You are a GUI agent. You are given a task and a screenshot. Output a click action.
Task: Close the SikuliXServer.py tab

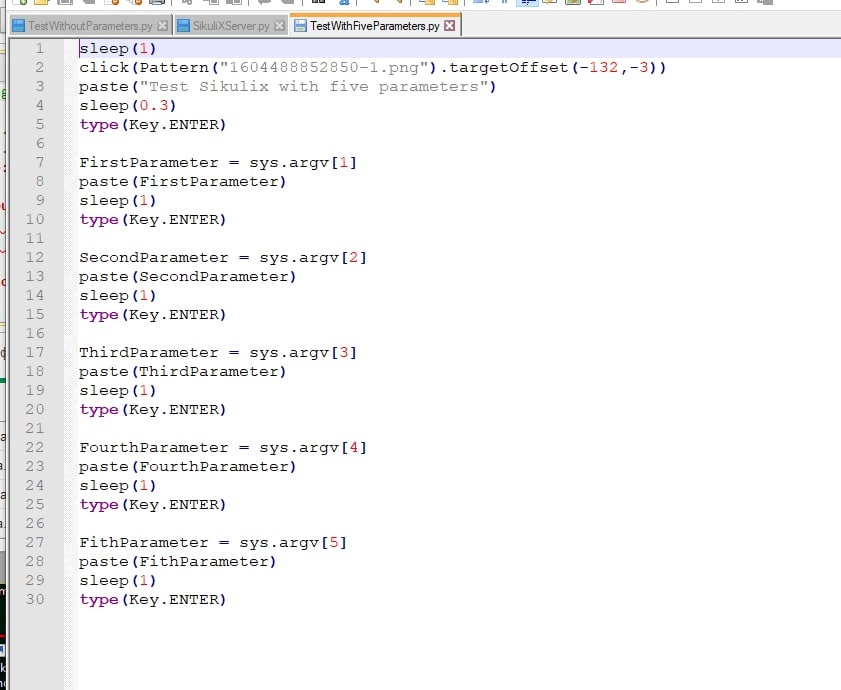[x=279, y=26]
